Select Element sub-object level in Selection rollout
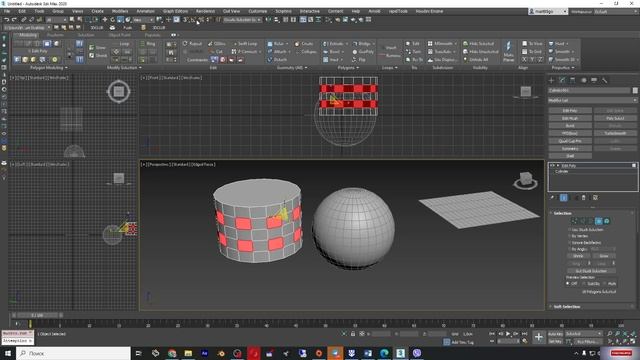This screenshot has width=640, height=360. tap(607, 221)
